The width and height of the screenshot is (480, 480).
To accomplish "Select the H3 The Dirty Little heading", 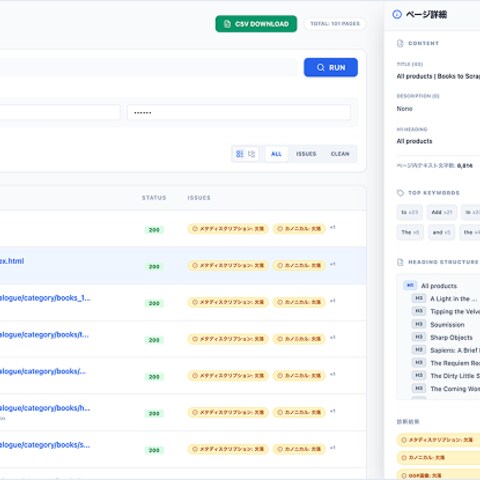I will [446, 376].
